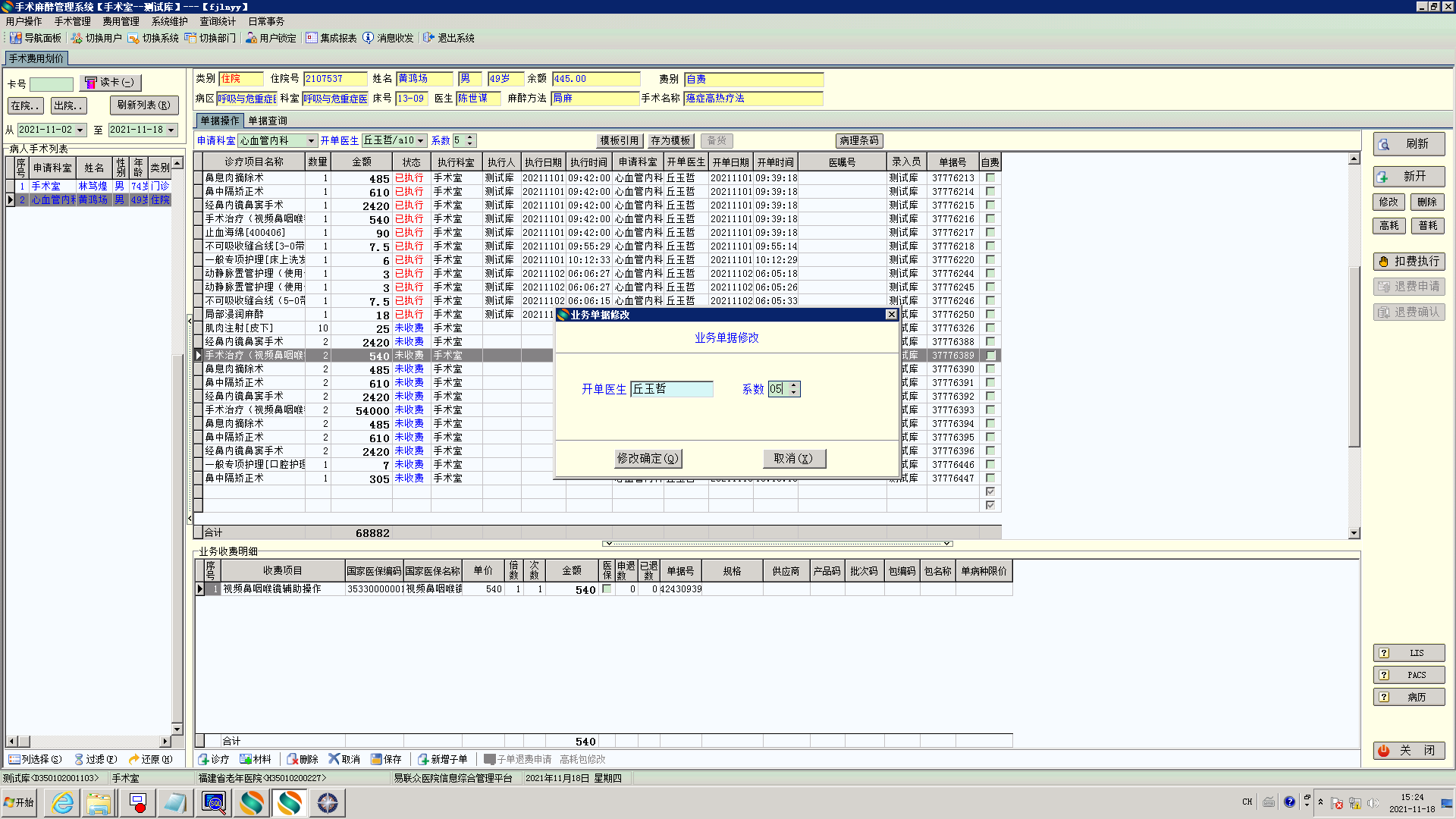The height and width of the screenshot is (819, 1456).
Task: Open the start date 2021-11-02 dropdown
Action: tap(80, 130)
